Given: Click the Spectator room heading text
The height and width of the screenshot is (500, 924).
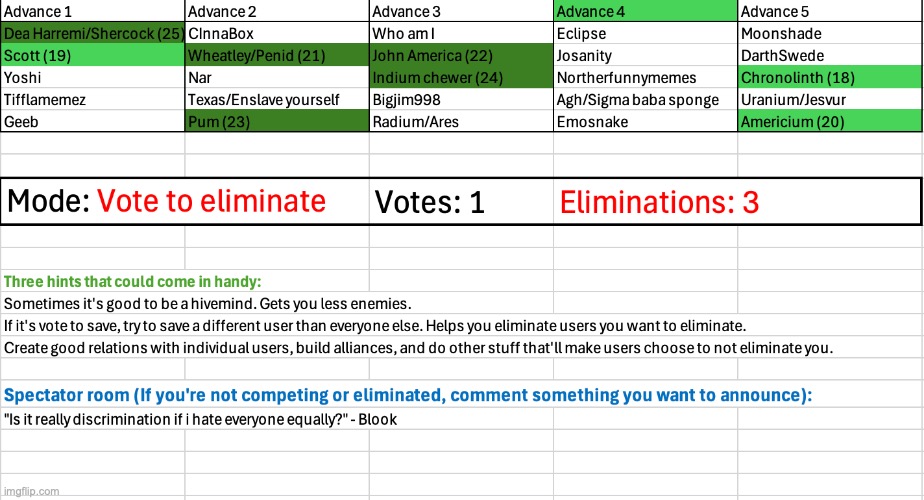Looking at the screenshot, I should 408,395.
